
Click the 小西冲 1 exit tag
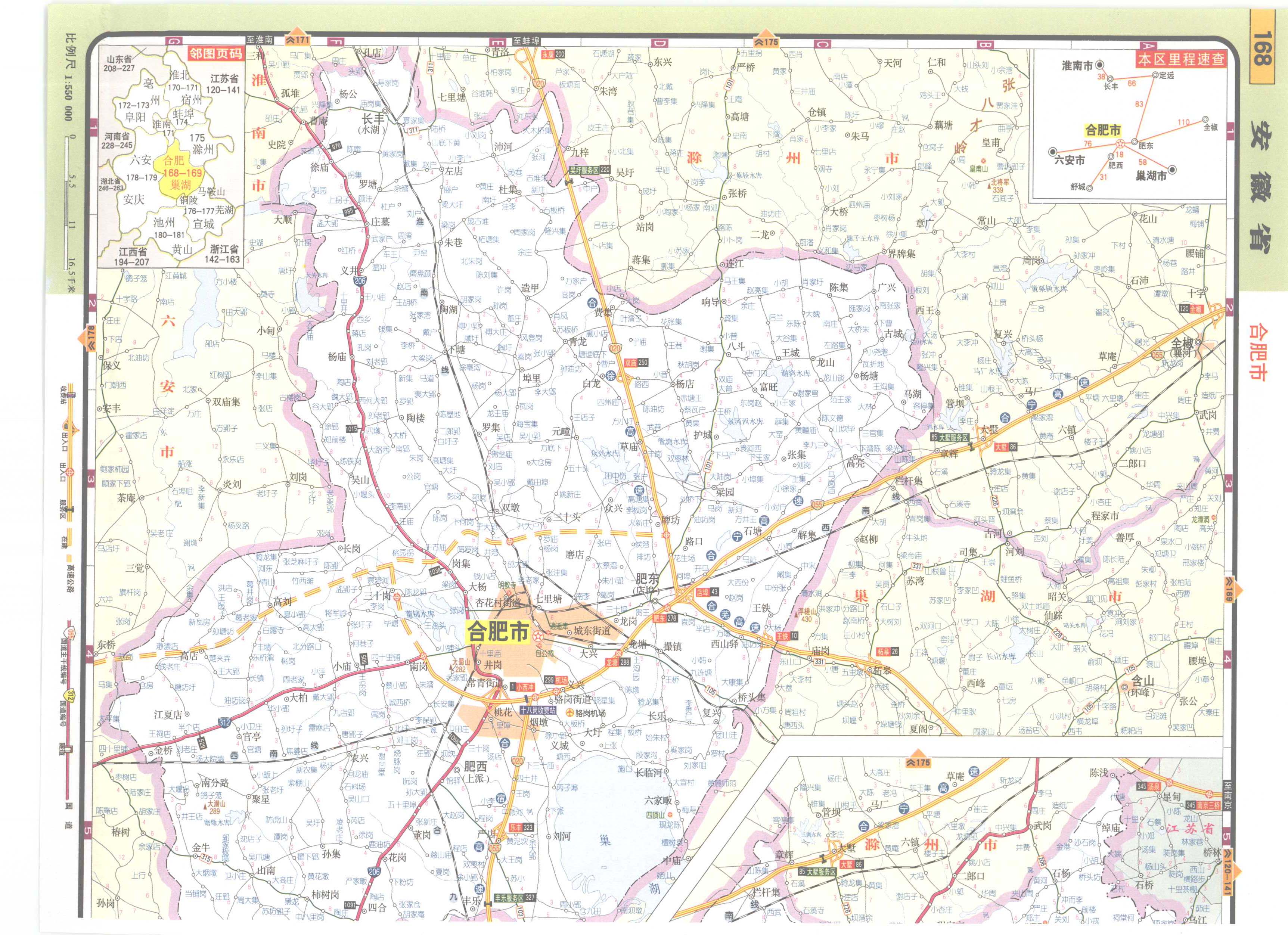522,687
